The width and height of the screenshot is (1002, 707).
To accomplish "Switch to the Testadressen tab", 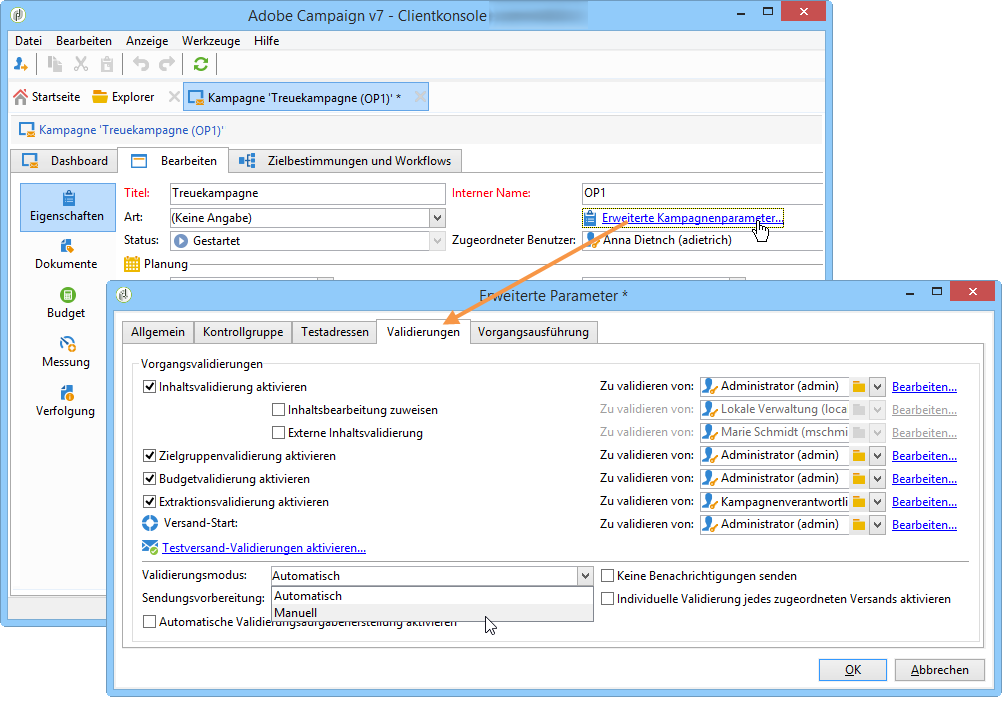I will pyautogui.click(x=335, y=332).
